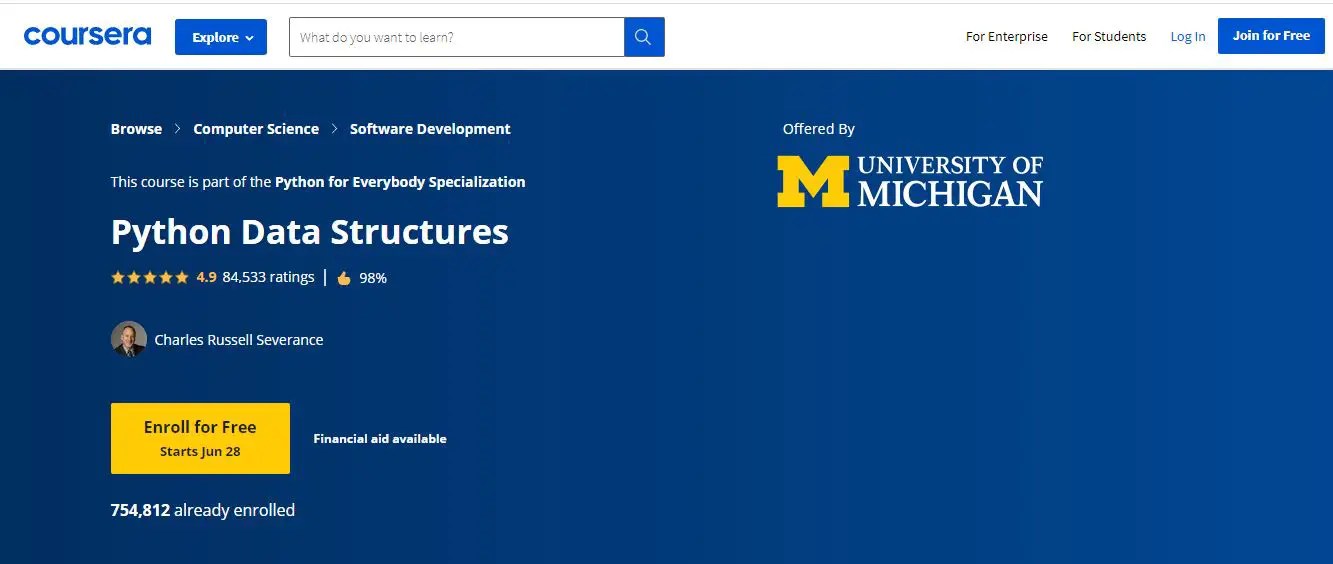The width and height of the screenshot is (1333, 564).
Task: Click the 98% approval text
Action: (373, 278)
